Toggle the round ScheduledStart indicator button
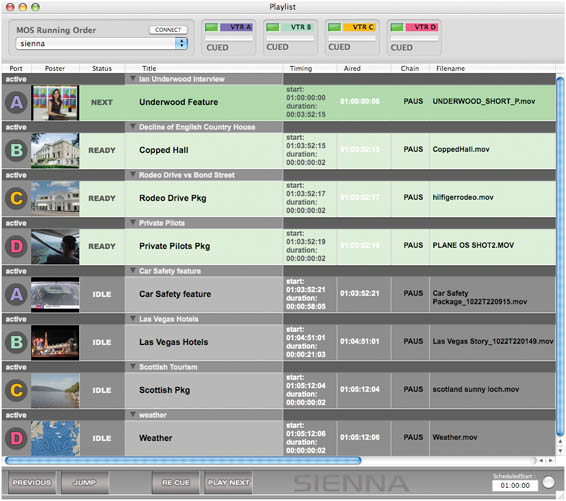 [x=548, y=482]
